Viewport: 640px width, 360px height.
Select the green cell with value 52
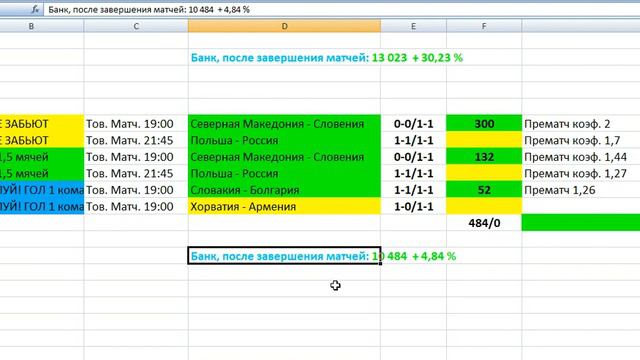(484, 190)
